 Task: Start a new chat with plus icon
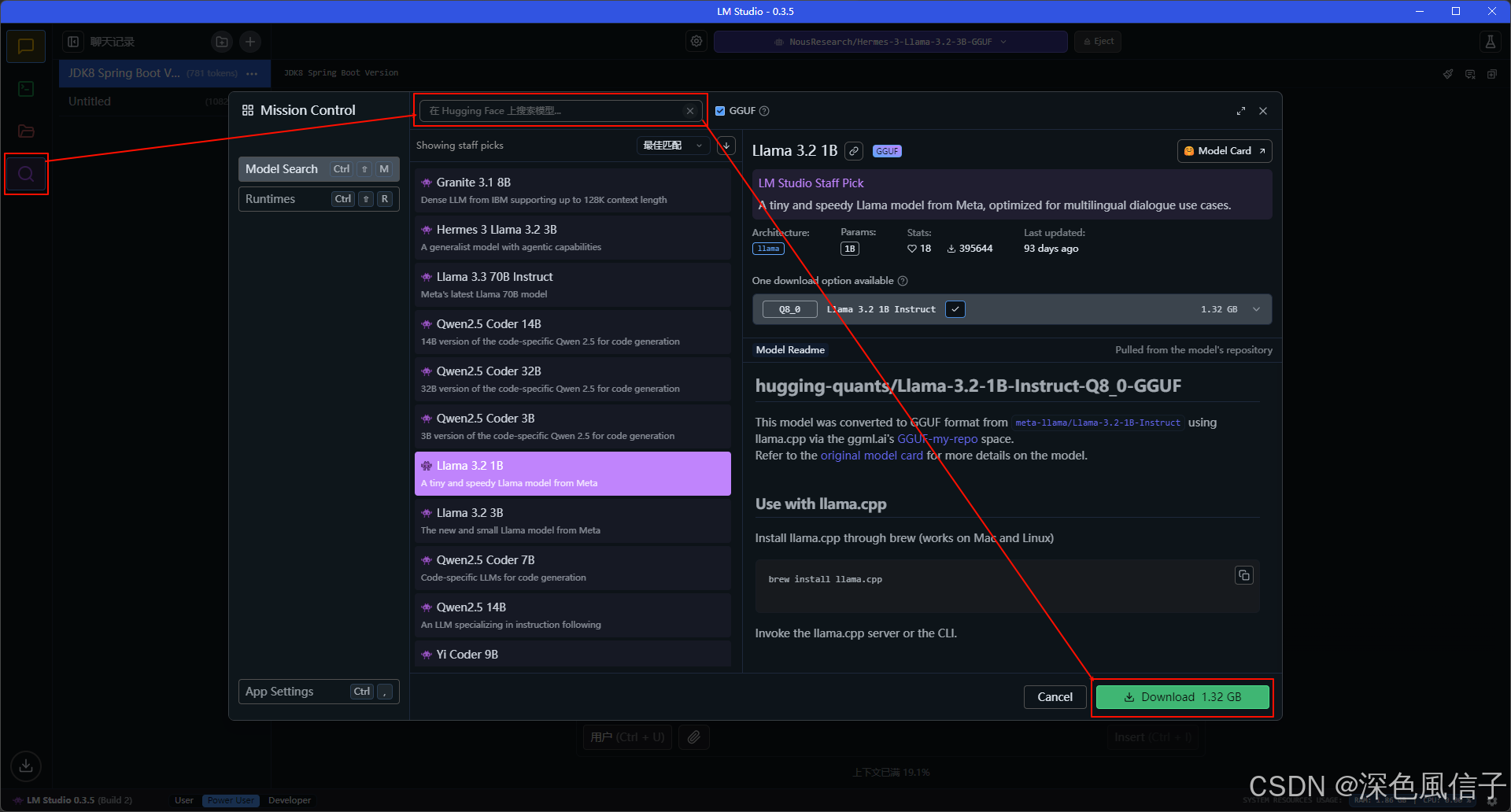(x=250, y=42)
